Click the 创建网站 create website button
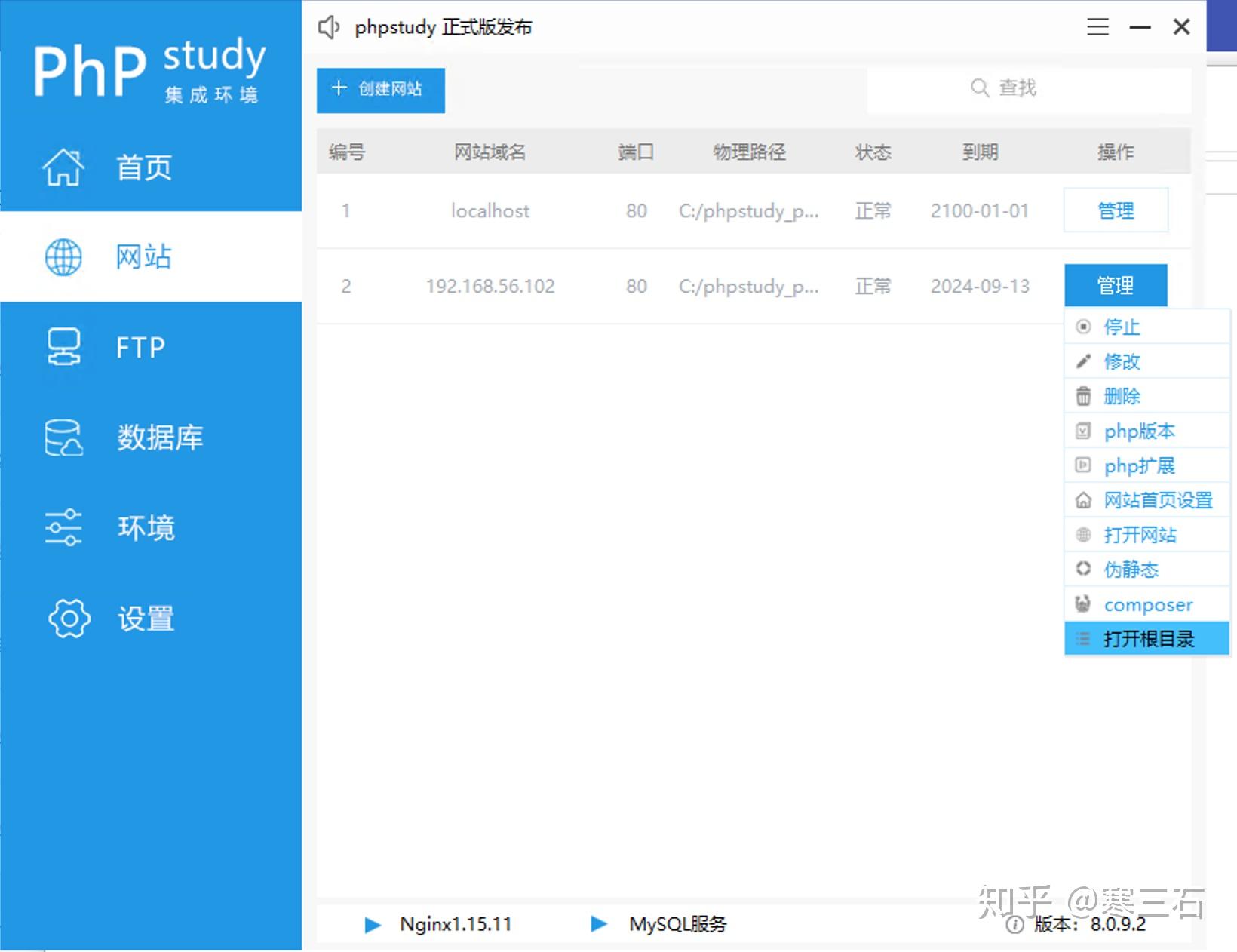 380,89
